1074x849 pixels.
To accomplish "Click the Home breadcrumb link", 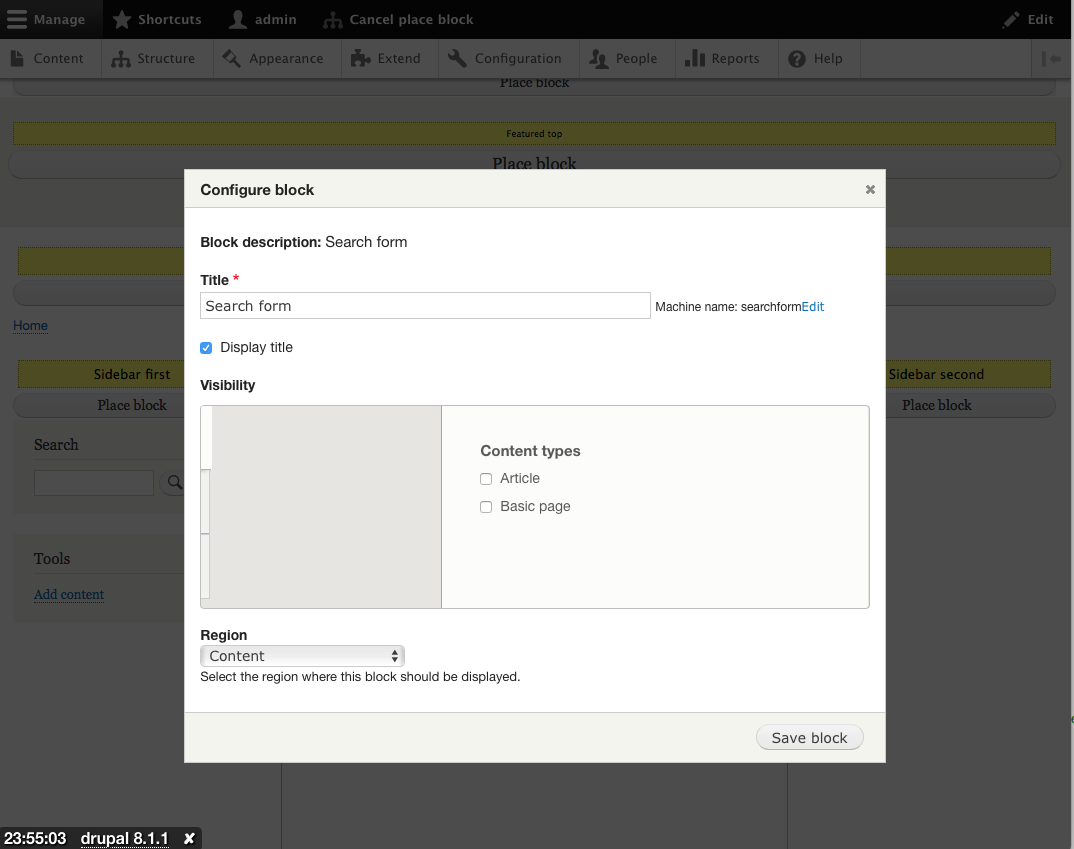I will point(30,325).
